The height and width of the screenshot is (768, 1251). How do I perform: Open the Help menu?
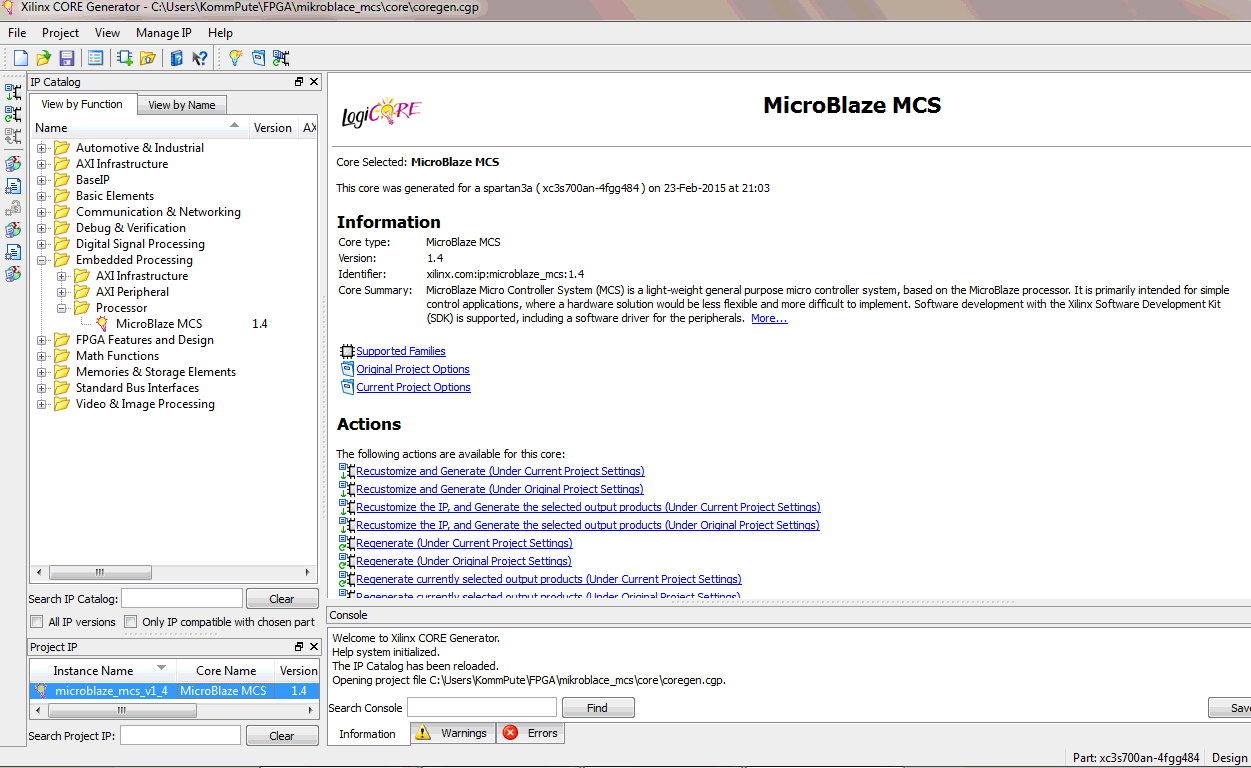[x=220, y=33]
